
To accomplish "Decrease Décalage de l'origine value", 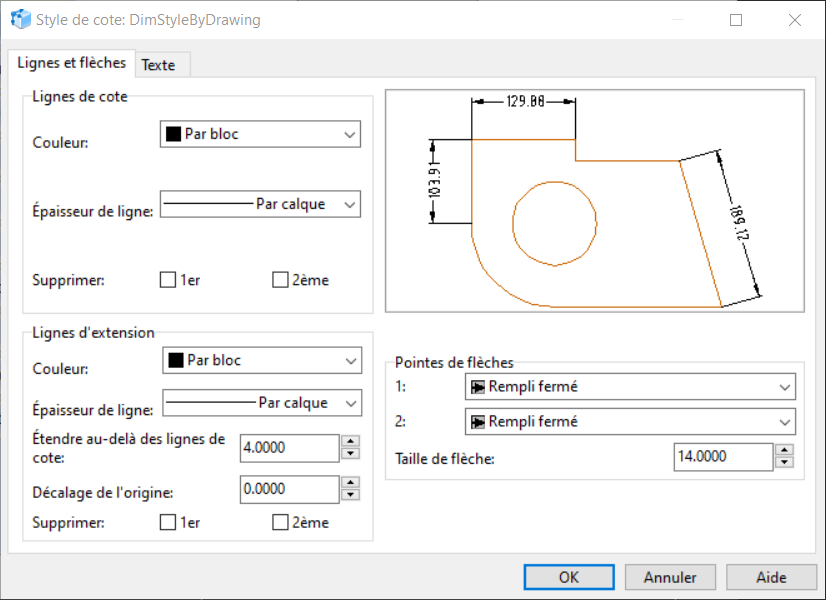I will [350, 495].
